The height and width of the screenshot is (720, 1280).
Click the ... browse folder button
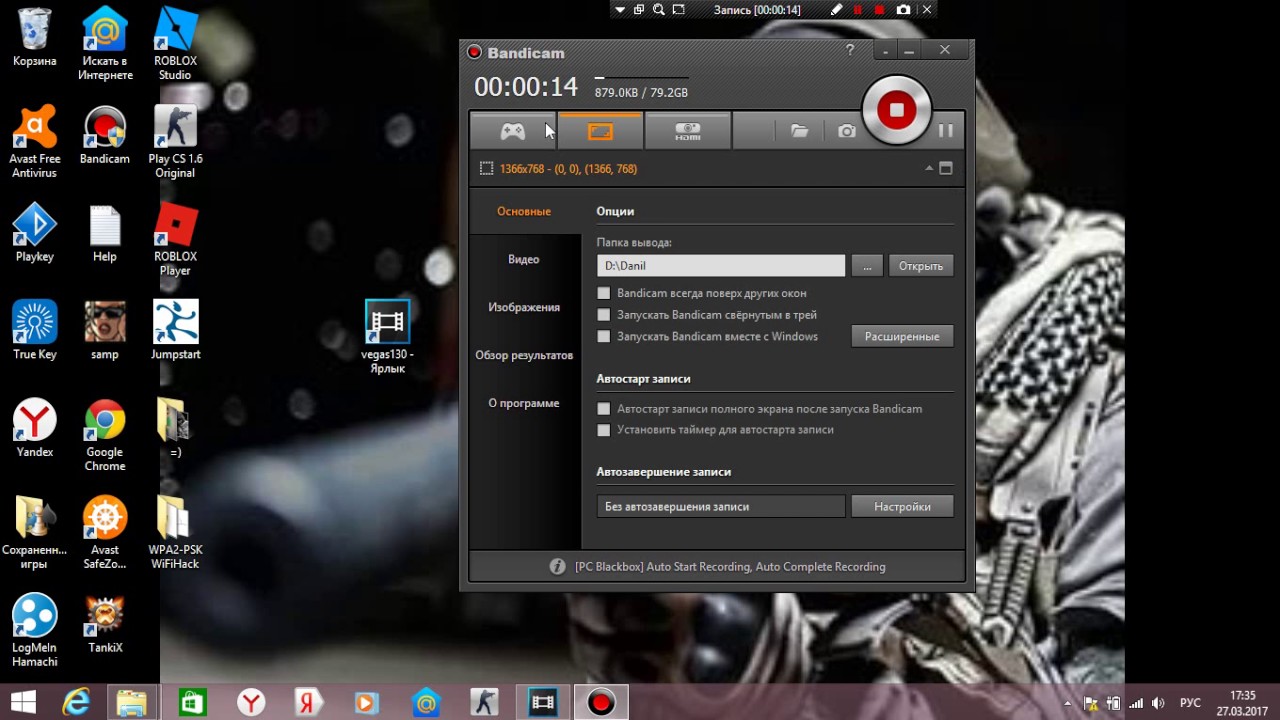867,266
